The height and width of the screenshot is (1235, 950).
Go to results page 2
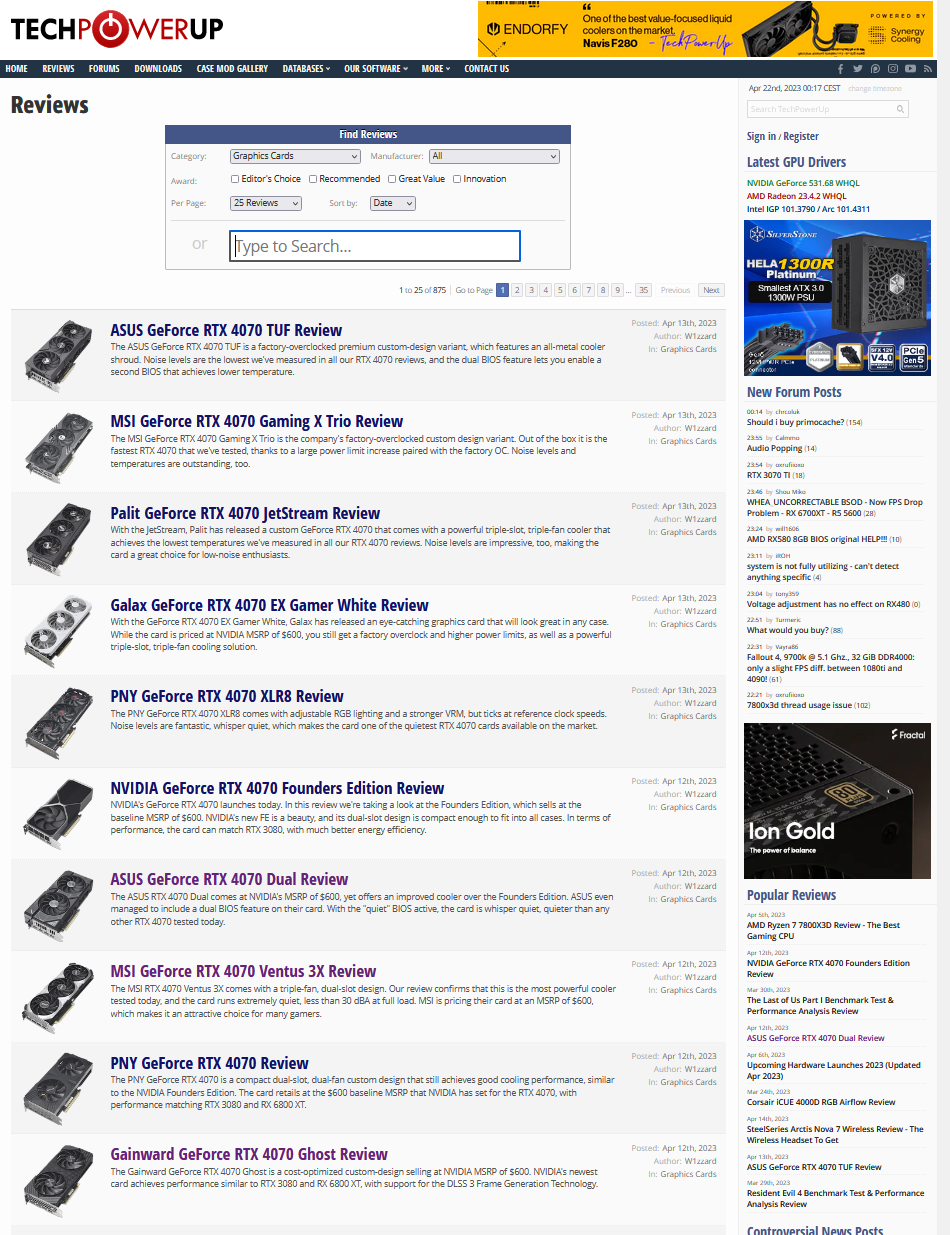(x=517, y=290)
